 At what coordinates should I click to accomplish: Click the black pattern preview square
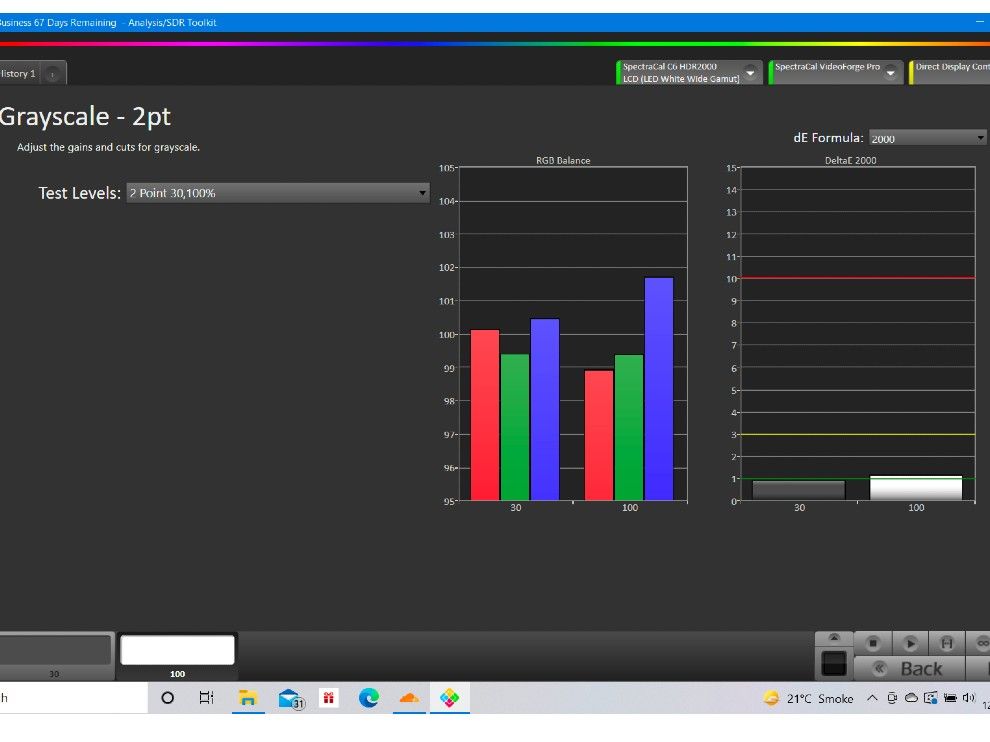(834, 664)
